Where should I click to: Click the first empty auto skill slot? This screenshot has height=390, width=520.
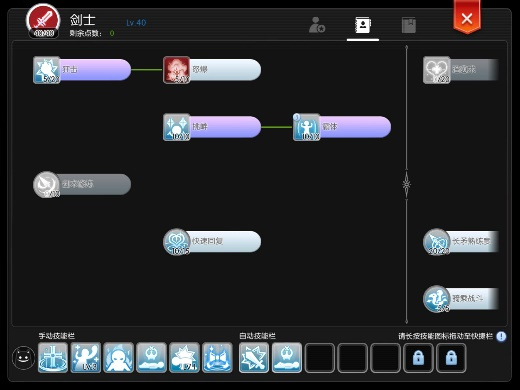point(319,358)
